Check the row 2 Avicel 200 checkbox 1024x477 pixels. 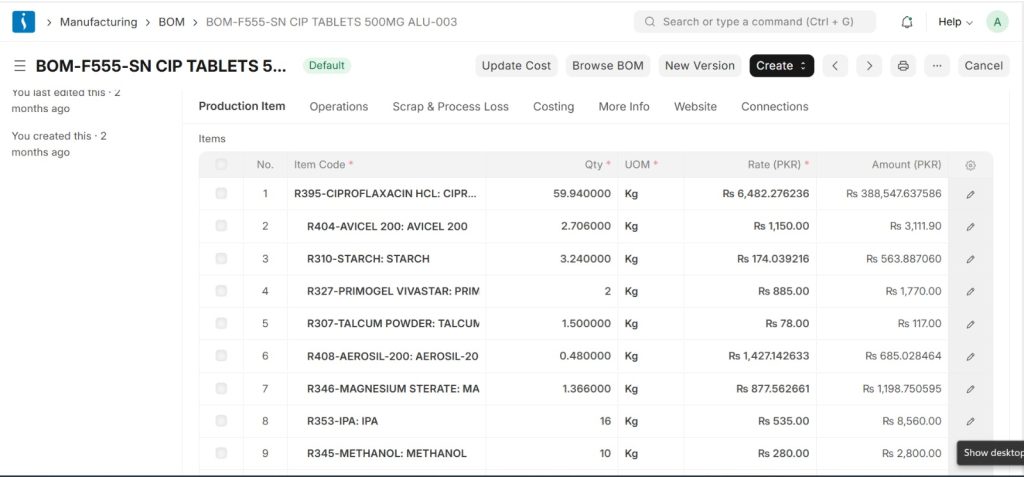coord(221,225)
